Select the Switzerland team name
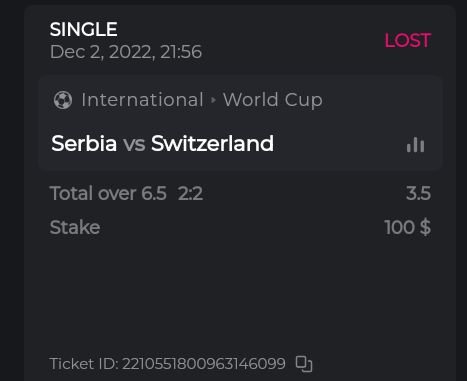467x381 pixels. (x=212, y=144)
